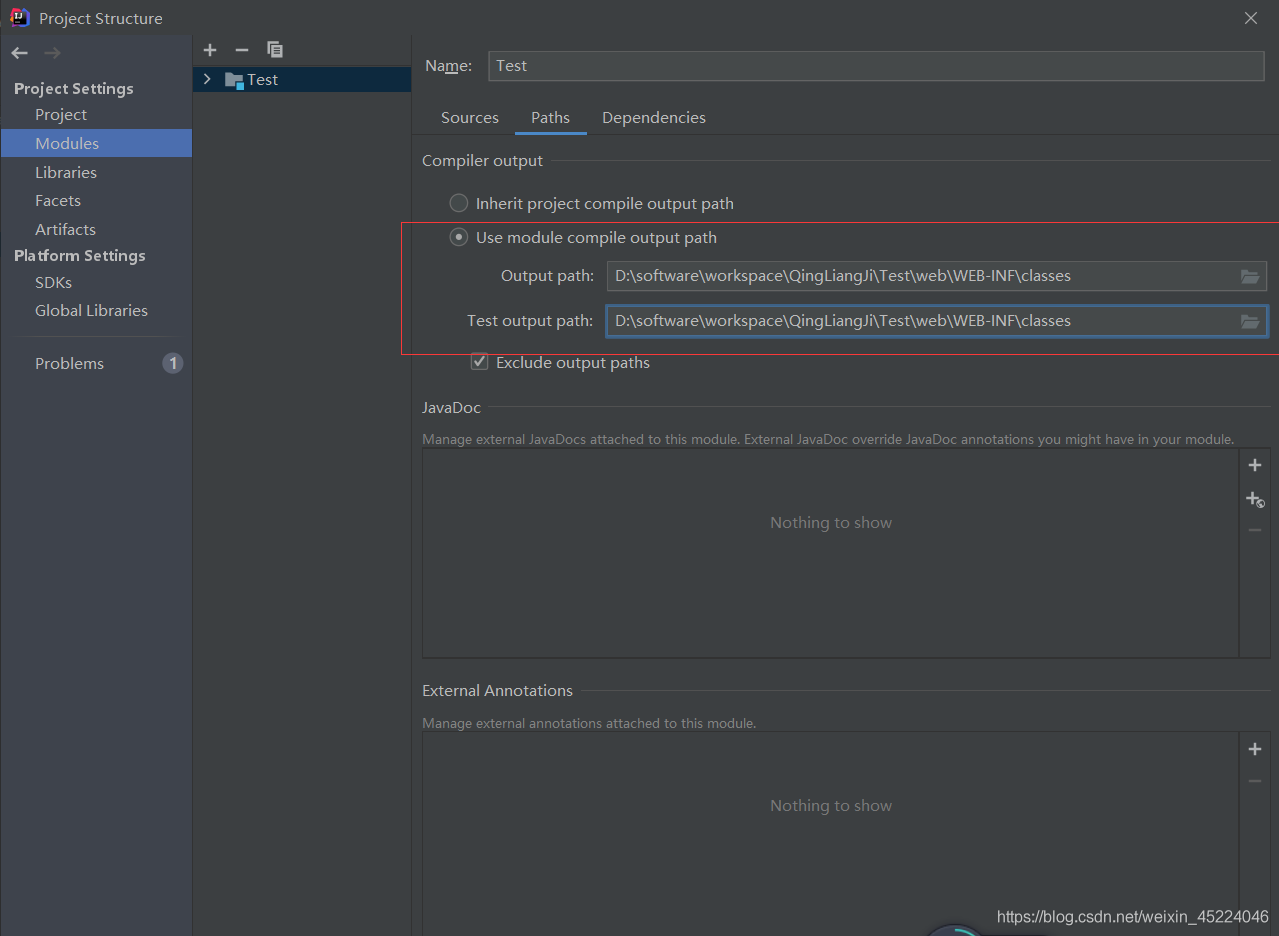Open Libraries in Project Settings

coord(66,172)
